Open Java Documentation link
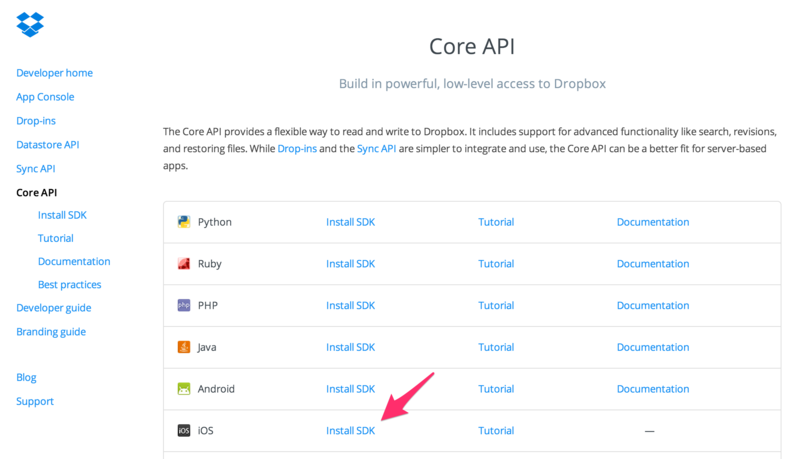 coord(653,347)
